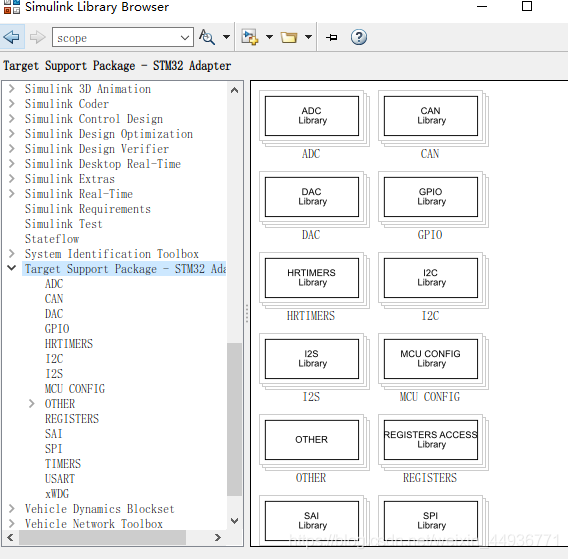The width and height of the screenshot is (568, 559).
Task: Select MCU CONFIG in the tree list
Action: [x=75, y=389]
